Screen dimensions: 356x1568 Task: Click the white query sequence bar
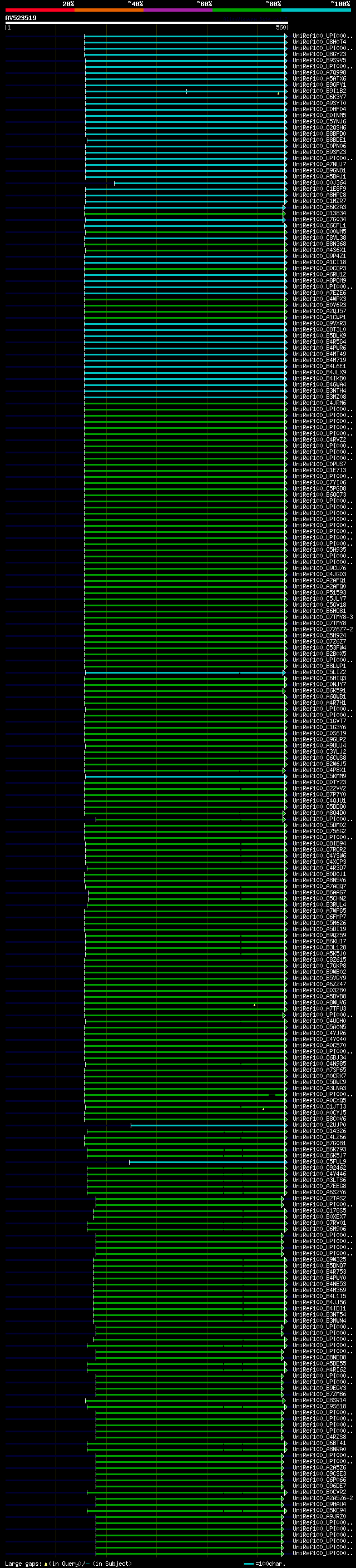[x=147, y=23]
